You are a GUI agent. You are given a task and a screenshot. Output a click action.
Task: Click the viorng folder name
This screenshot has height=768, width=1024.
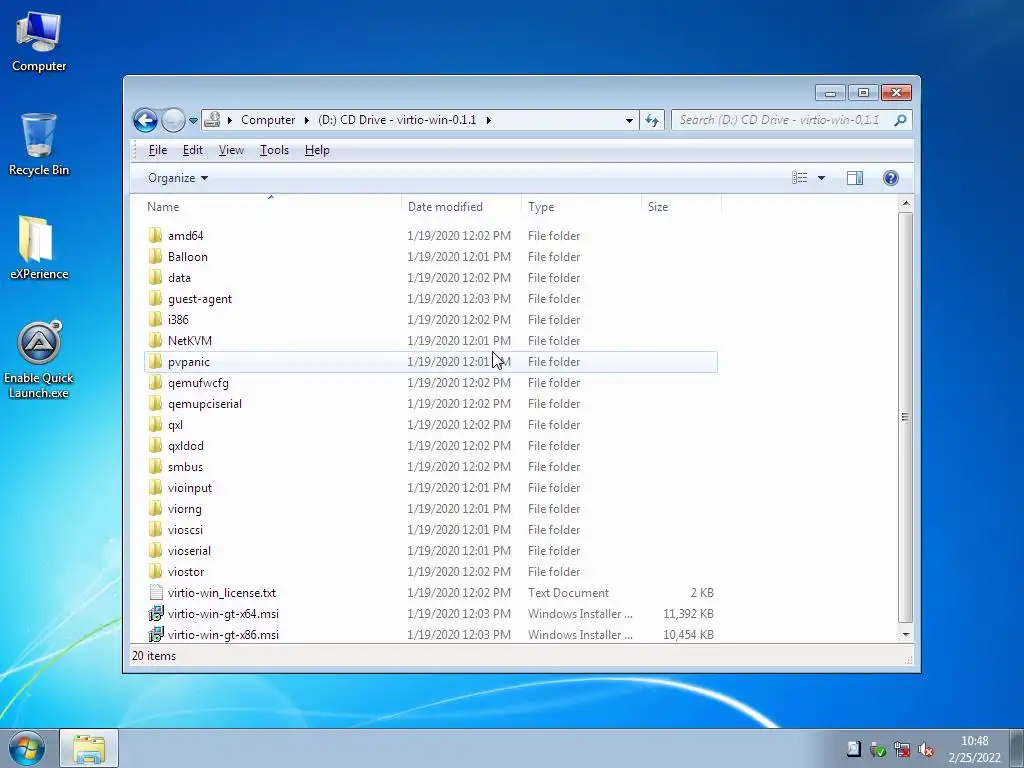185,509
